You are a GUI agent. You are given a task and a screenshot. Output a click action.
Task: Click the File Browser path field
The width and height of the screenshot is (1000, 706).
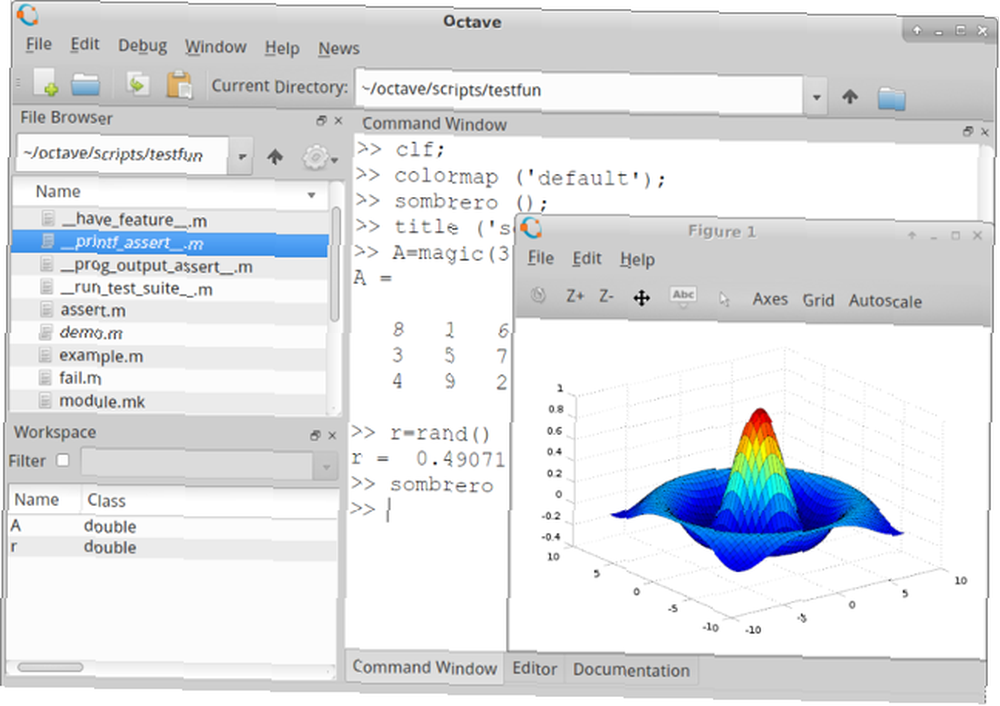(122, 155)
